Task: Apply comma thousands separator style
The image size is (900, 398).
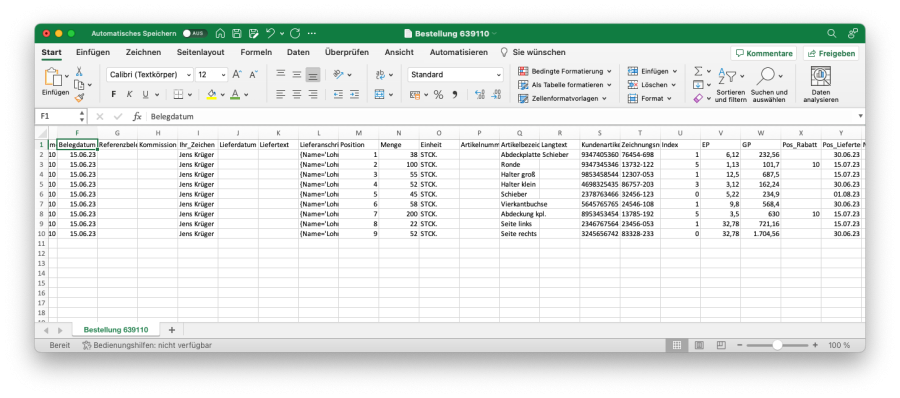Action: click(x=455, y=95)
